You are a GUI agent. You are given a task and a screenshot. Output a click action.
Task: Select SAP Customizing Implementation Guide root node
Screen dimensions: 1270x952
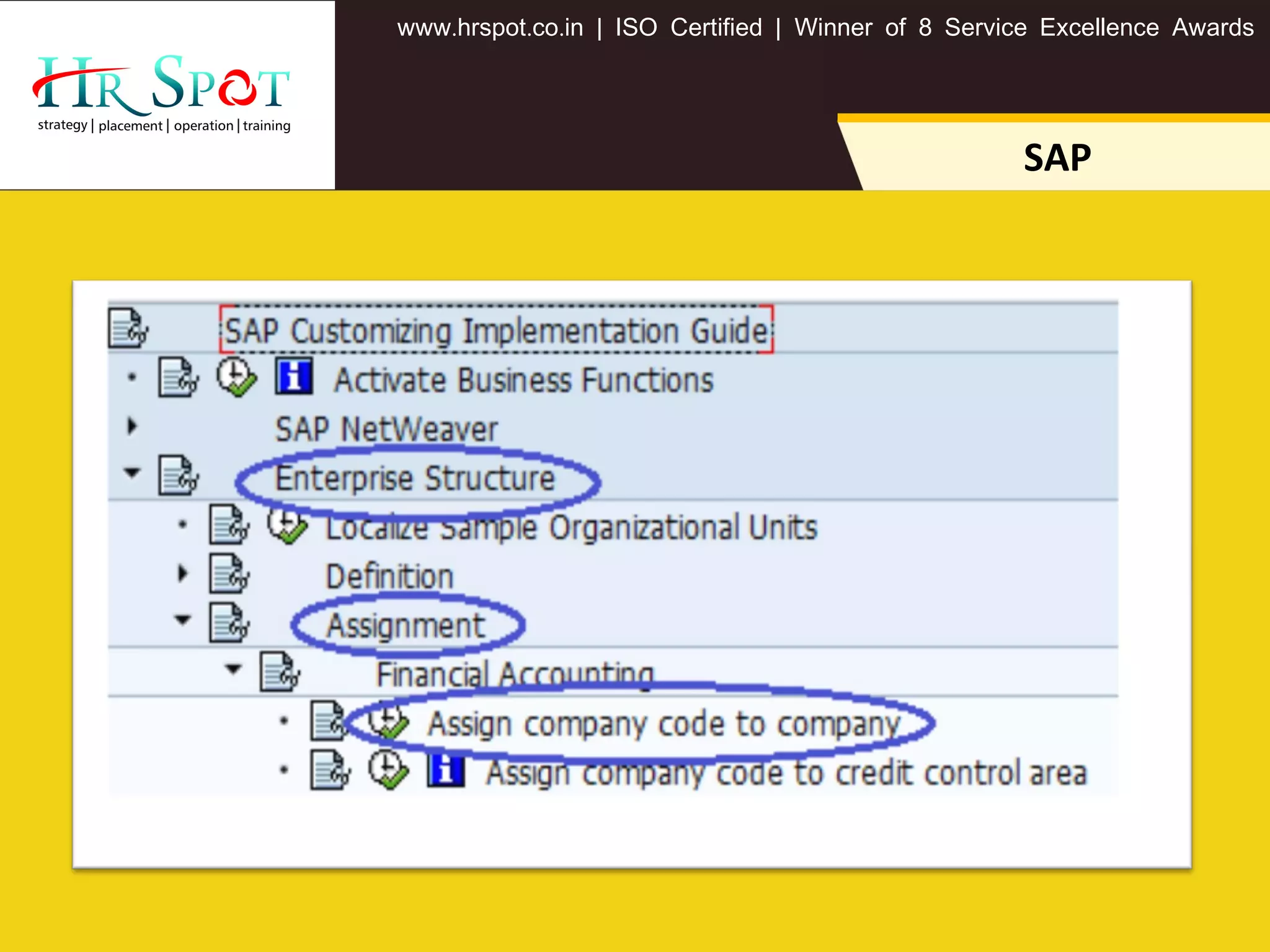pos(496,330)
